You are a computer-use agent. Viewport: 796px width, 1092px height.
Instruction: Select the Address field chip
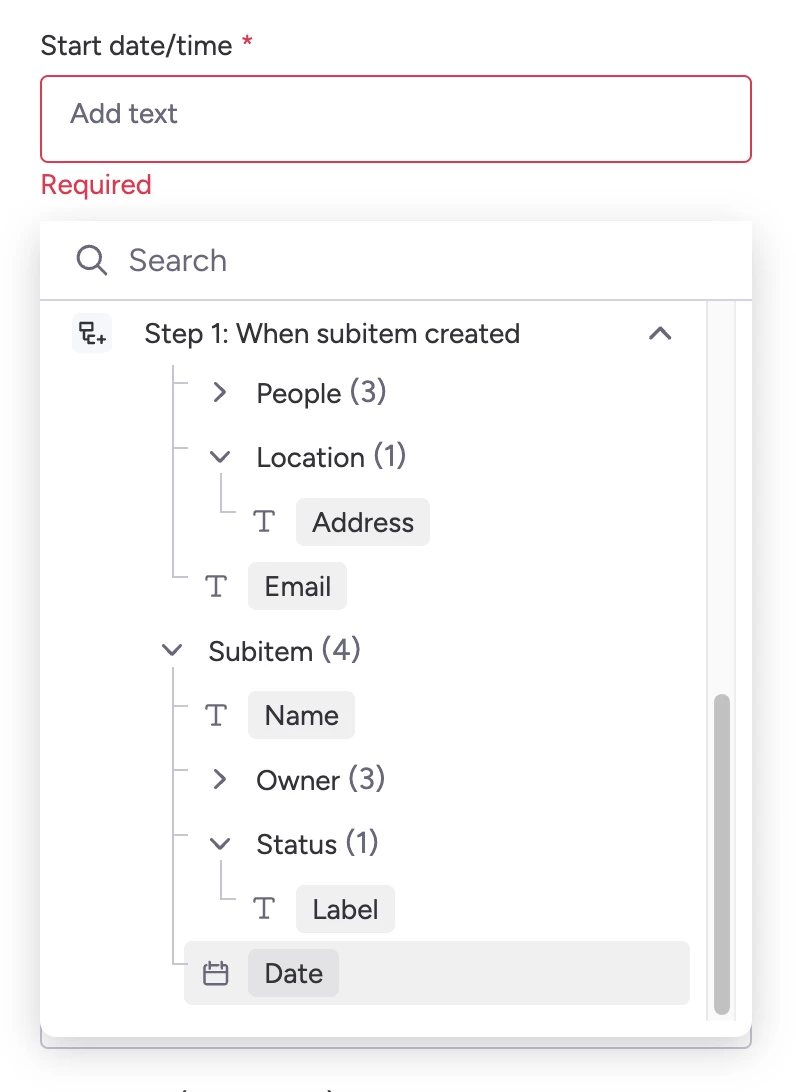362,522
